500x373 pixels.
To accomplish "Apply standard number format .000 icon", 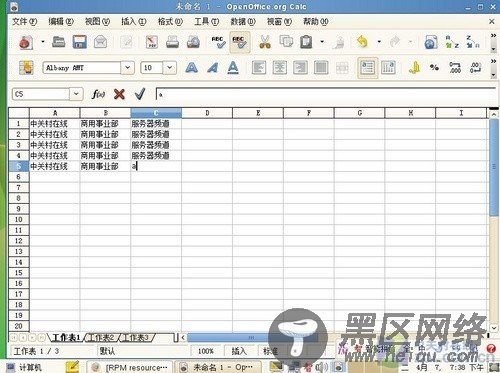I will pos(455,68).
